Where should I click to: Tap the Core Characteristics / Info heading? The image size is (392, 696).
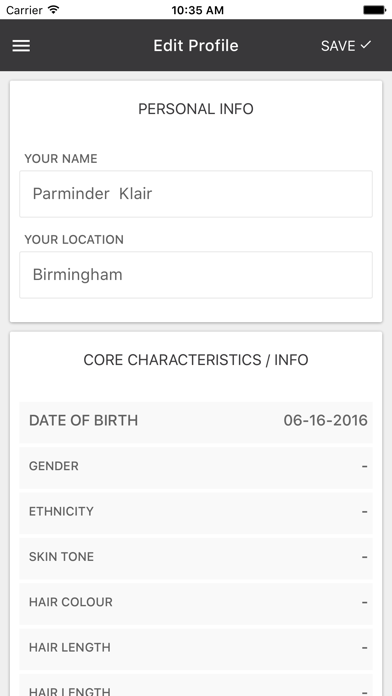(x=196, y=360)
